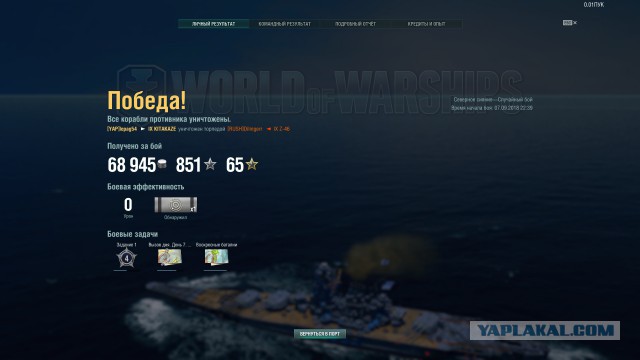
Task: Click the Боевые задачи heading
Action: pos(132,234)
